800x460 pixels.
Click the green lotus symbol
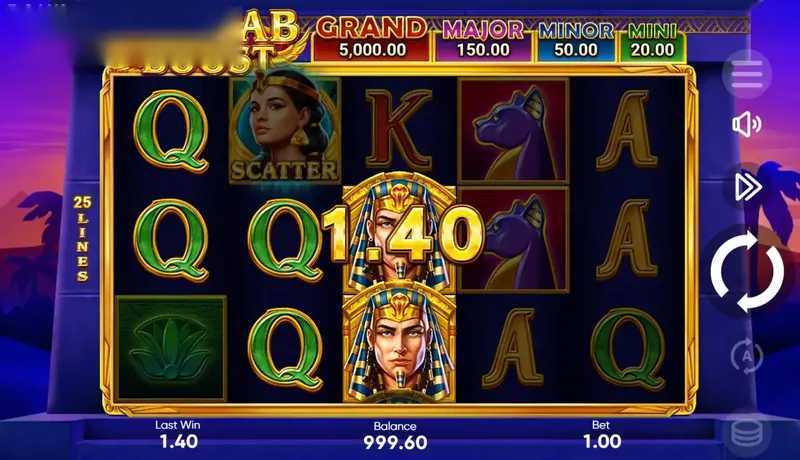coord(171,348)
